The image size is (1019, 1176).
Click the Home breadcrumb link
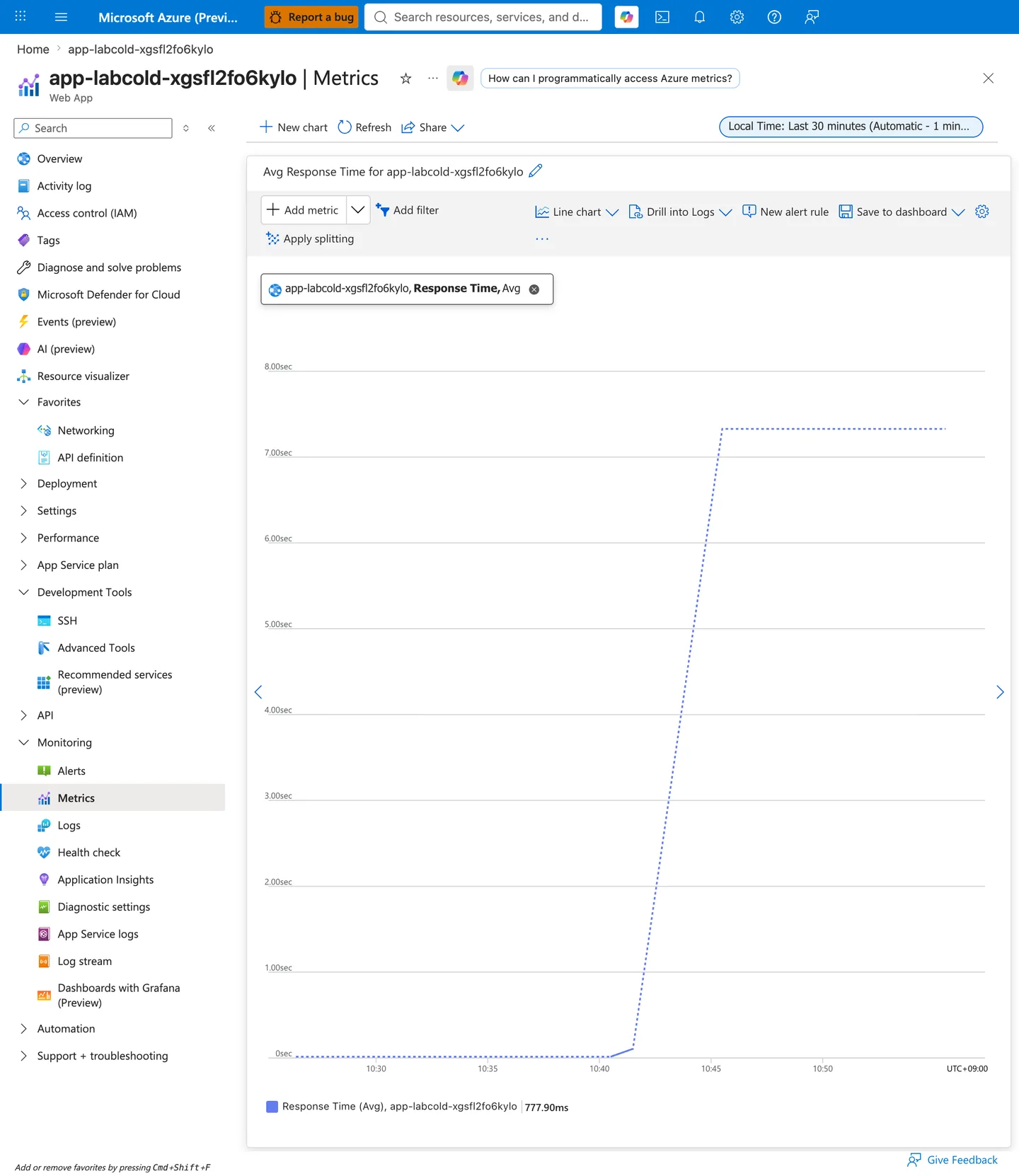pyautogui.click(x=33, y=50)
